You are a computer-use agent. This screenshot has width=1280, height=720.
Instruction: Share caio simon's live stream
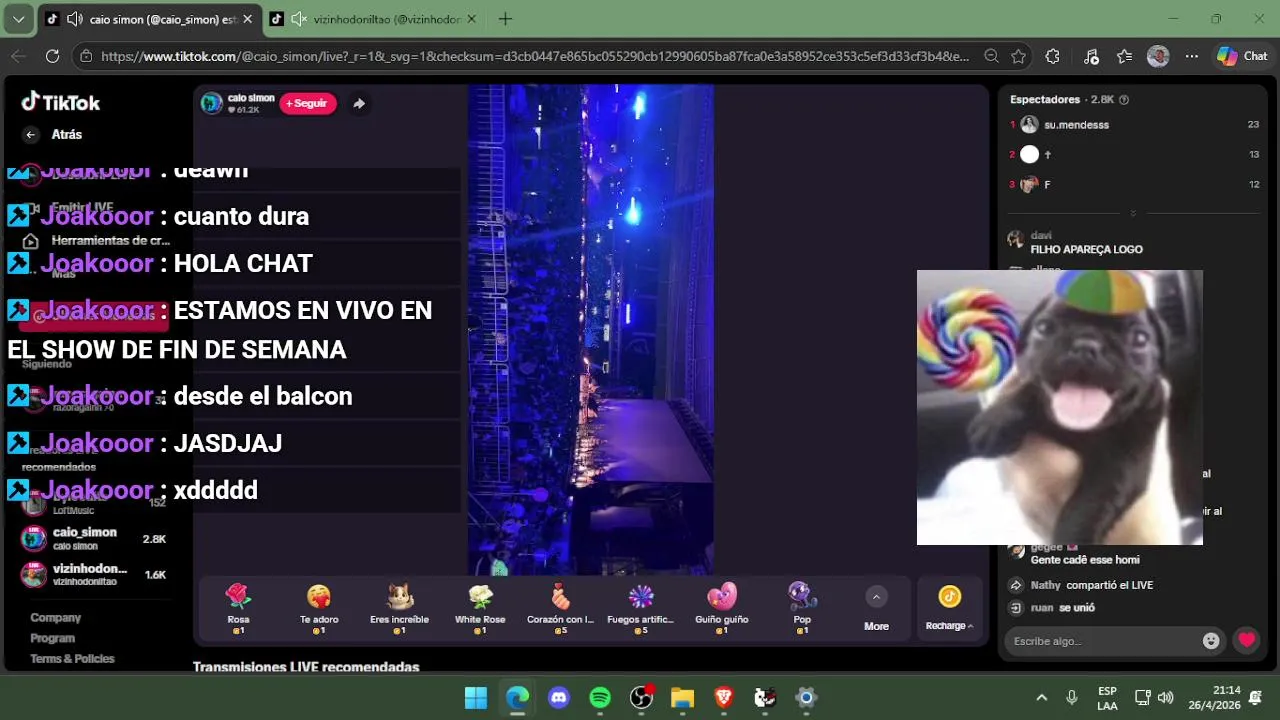pyautogui.click(x=359, y=103)
